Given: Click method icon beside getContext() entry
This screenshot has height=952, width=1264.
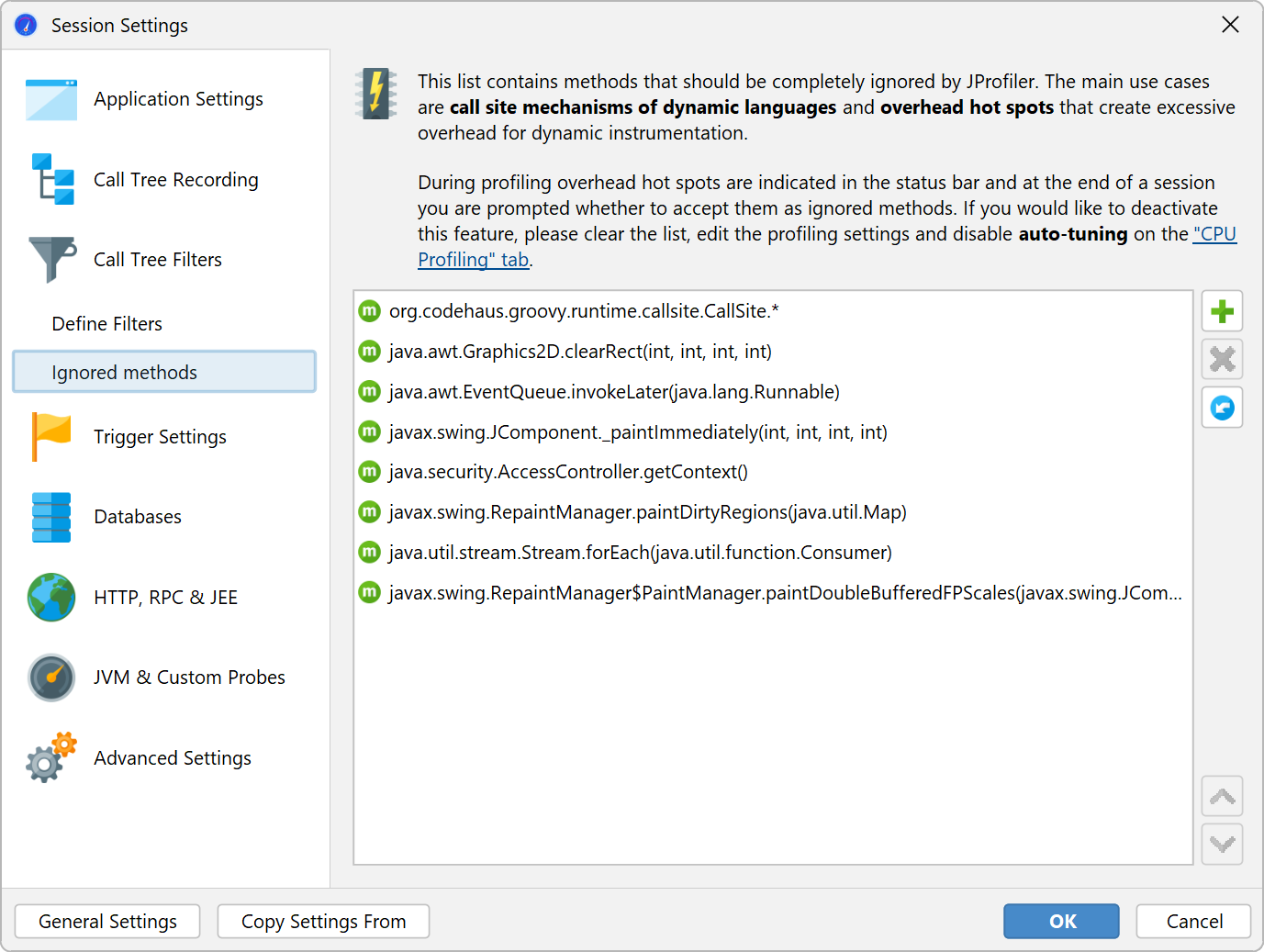Looking at the screenshot, I should [x=369, y=472].
